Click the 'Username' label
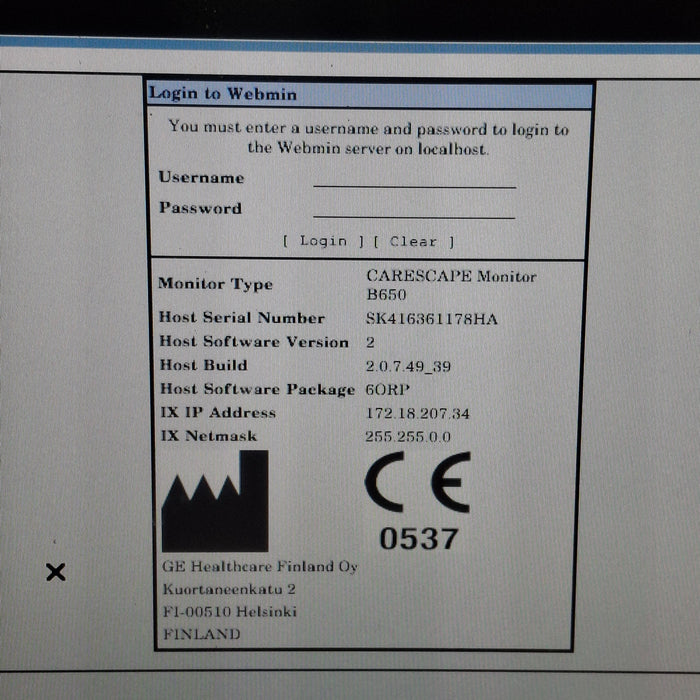Screen dimensions: 700x700 [x=201, y=178]
